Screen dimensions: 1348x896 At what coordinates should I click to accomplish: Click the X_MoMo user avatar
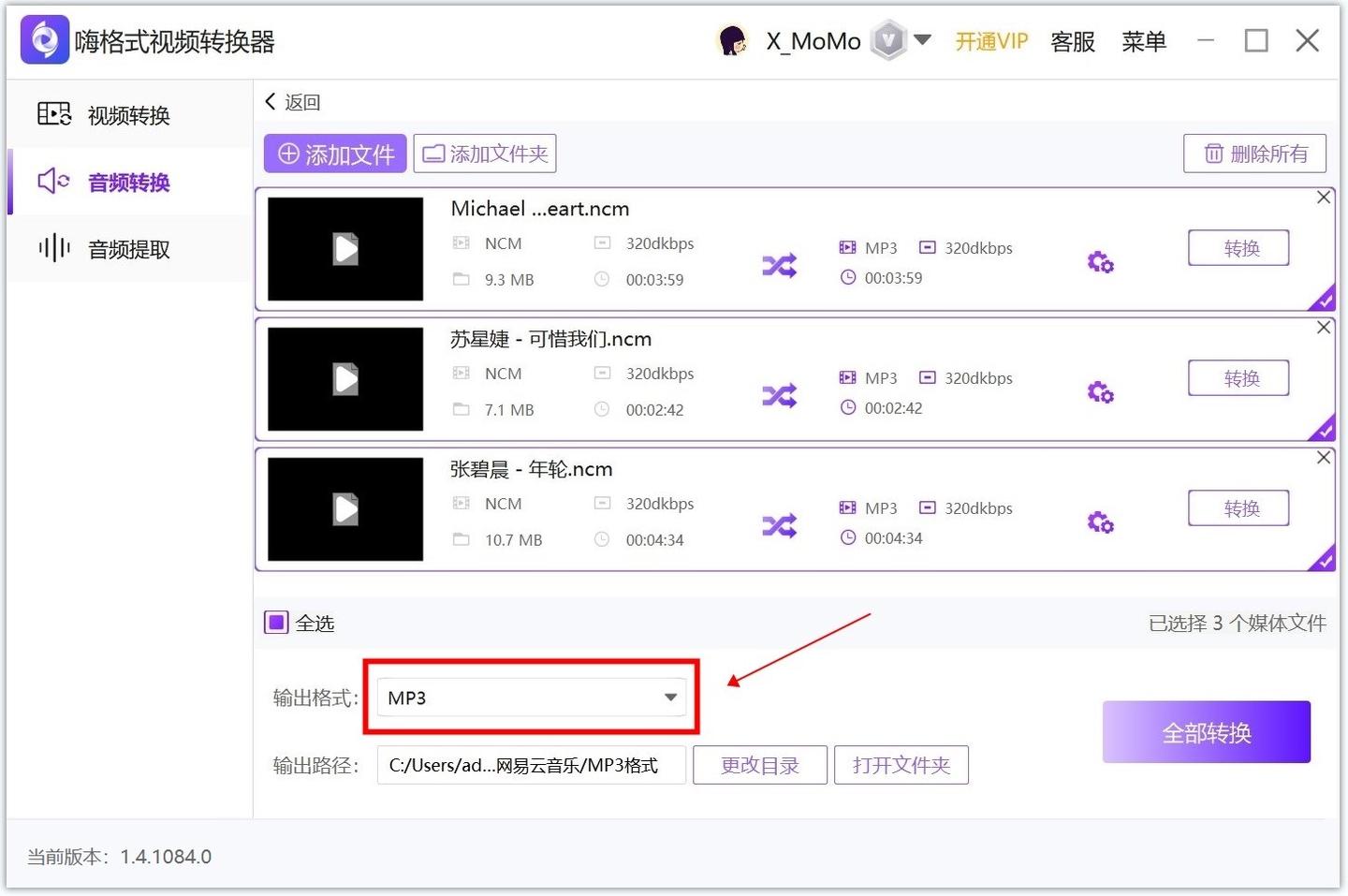click(x=733, y=39)
